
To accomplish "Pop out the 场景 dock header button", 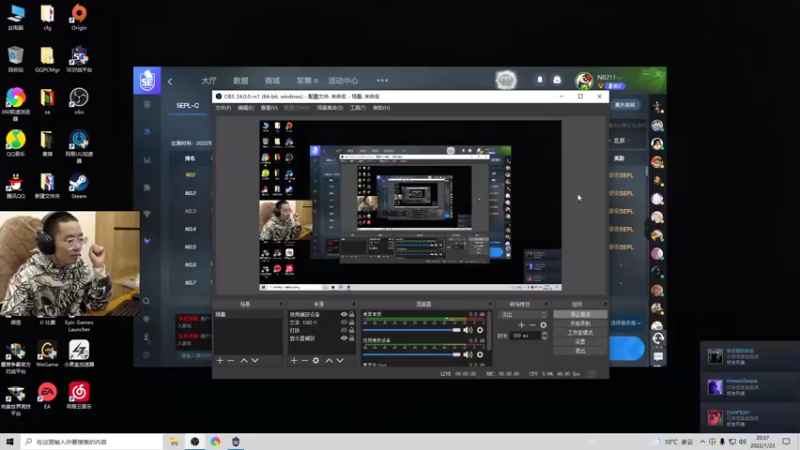I will point(280,305).
